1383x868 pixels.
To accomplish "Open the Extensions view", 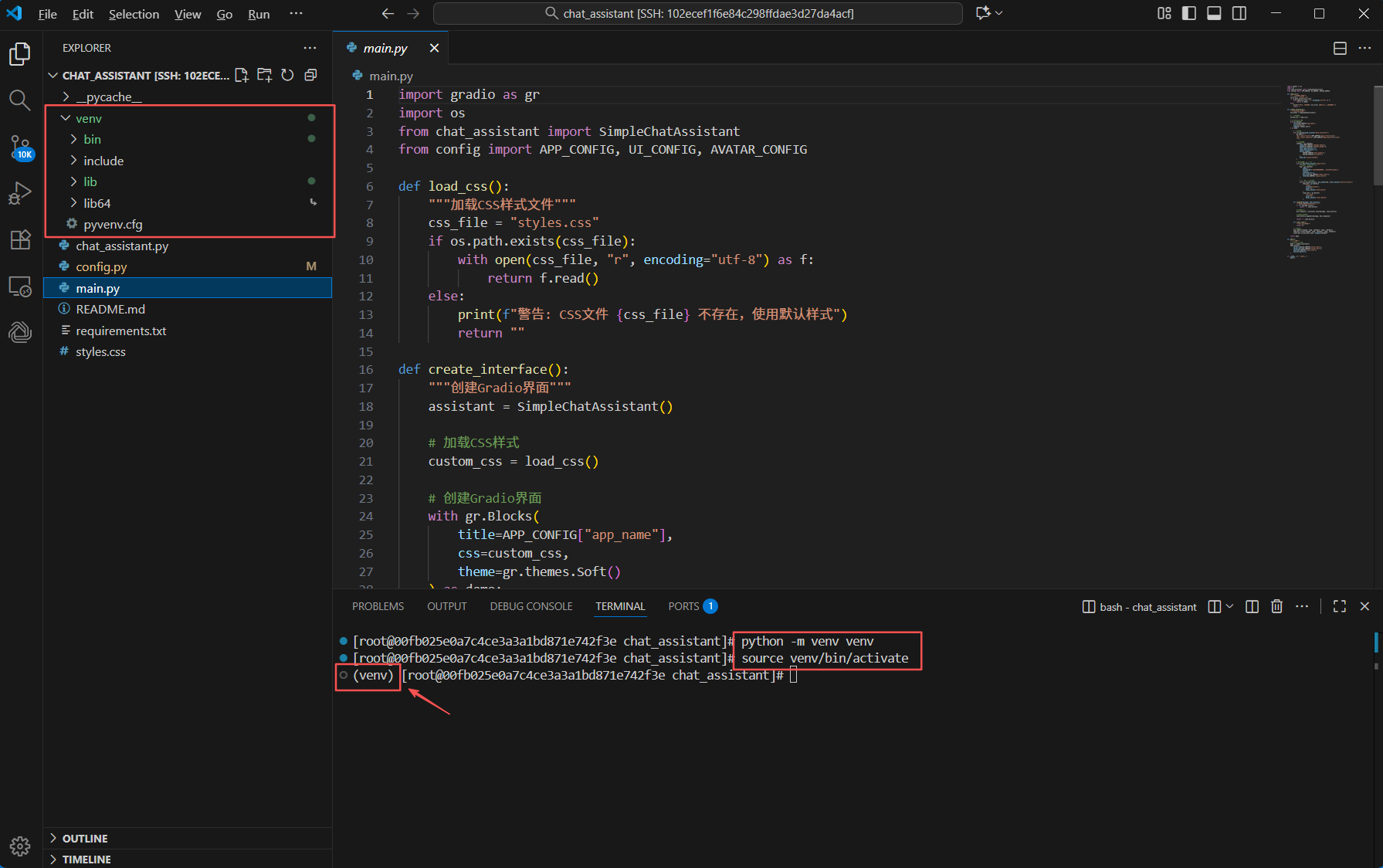I will coord(20,239).
